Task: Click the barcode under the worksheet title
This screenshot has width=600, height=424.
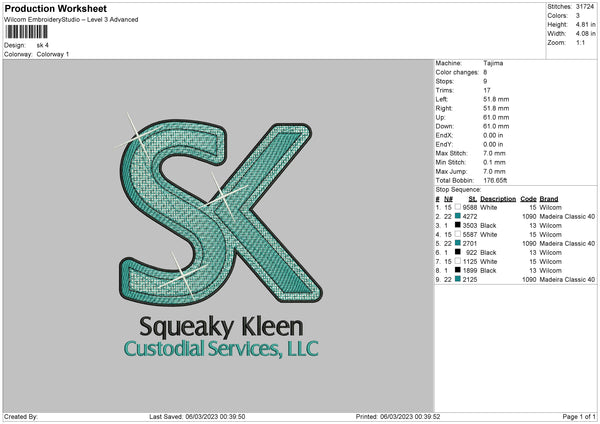Action: pos(26,33)
